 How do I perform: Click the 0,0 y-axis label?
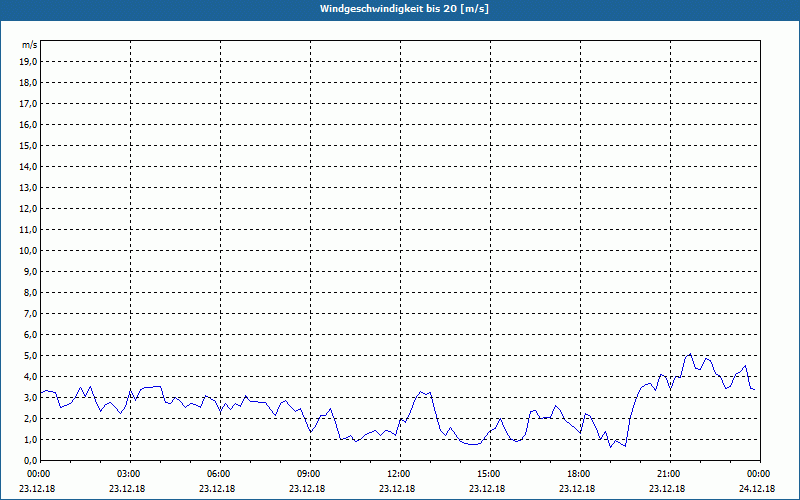coord(30,461)
